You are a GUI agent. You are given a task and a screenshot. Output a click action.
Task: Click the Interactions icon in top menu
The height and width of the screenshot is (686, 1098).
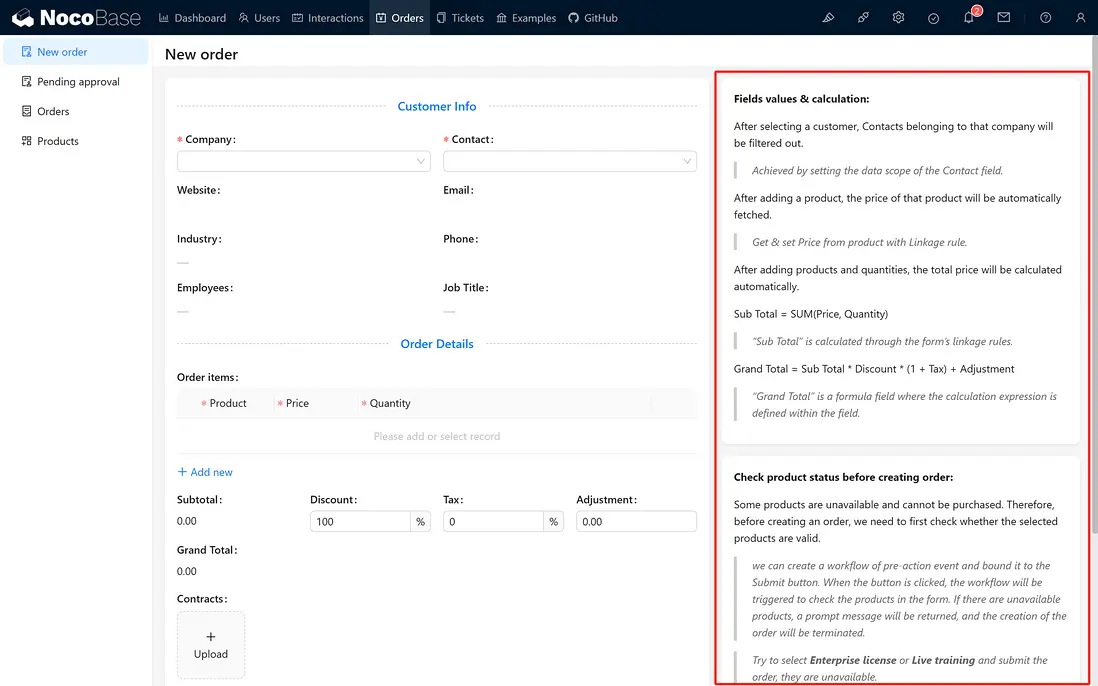(298, 18)
